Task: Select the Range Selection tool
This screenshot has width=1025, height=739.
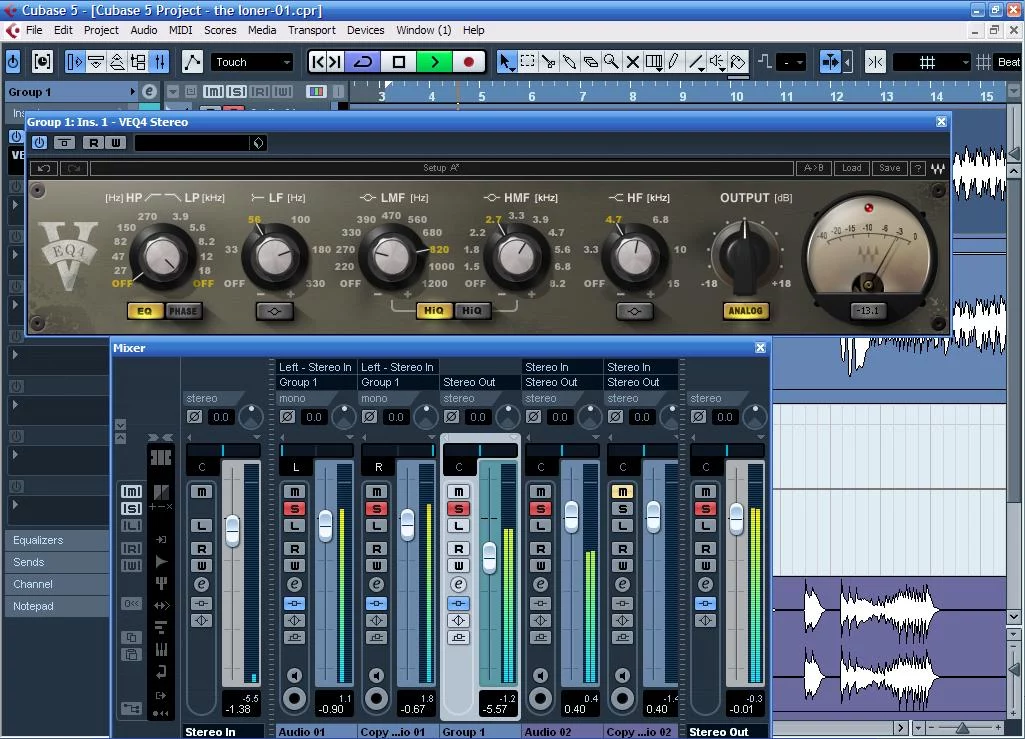Action: pyautogui.click(x=528, y=62)
